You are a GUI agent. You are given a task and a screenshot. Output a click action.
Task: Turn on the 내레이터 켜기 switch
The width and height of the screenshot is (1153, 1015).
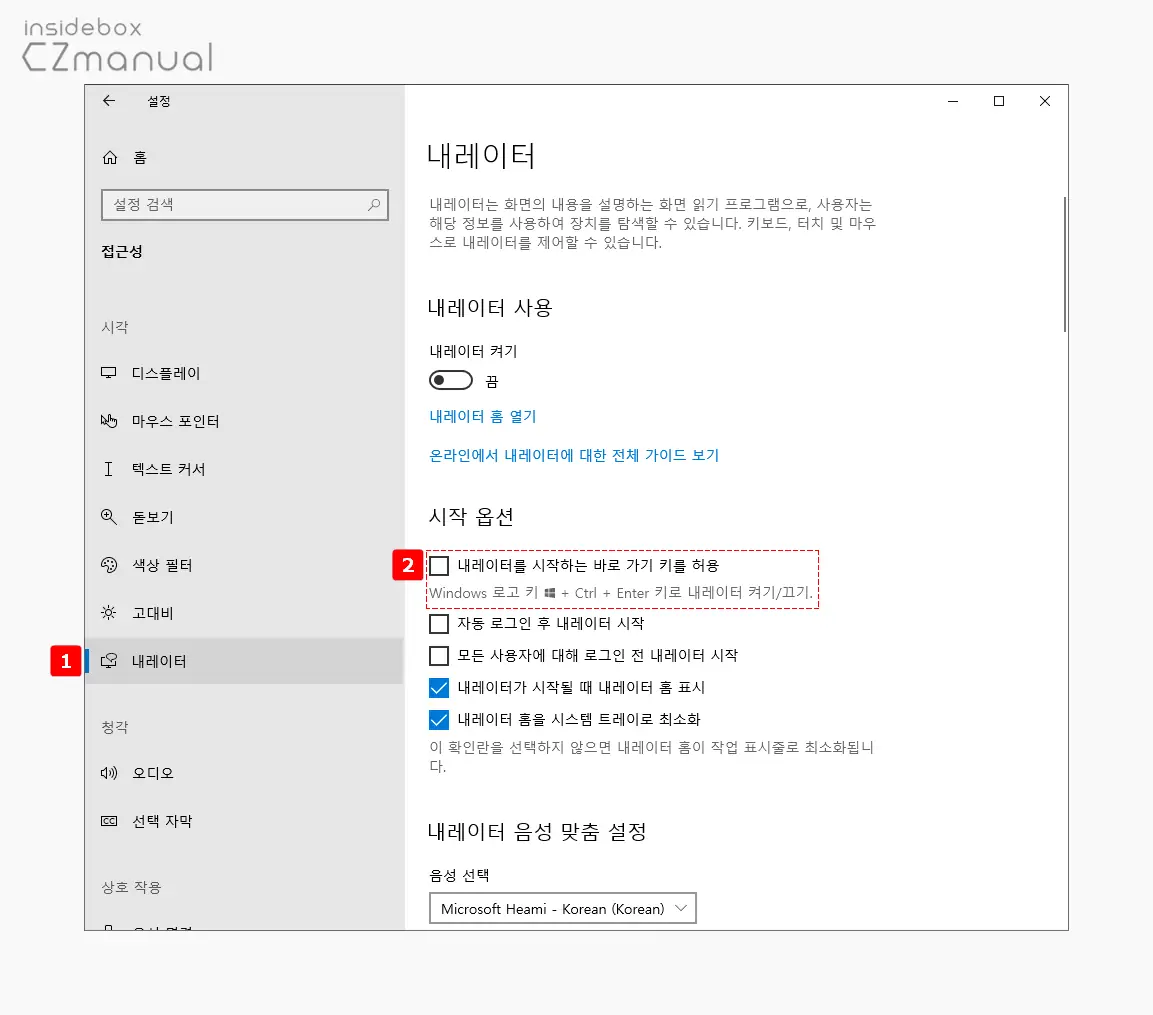[451, 380]
